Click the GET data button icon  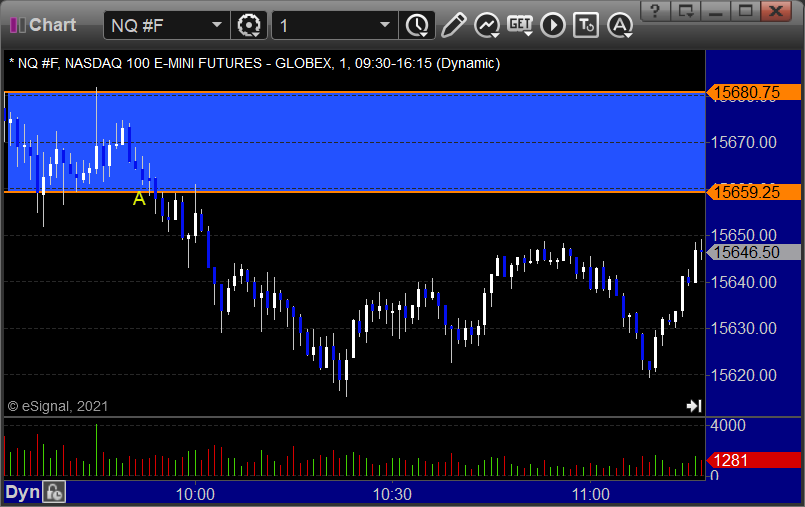click(520, 25)
